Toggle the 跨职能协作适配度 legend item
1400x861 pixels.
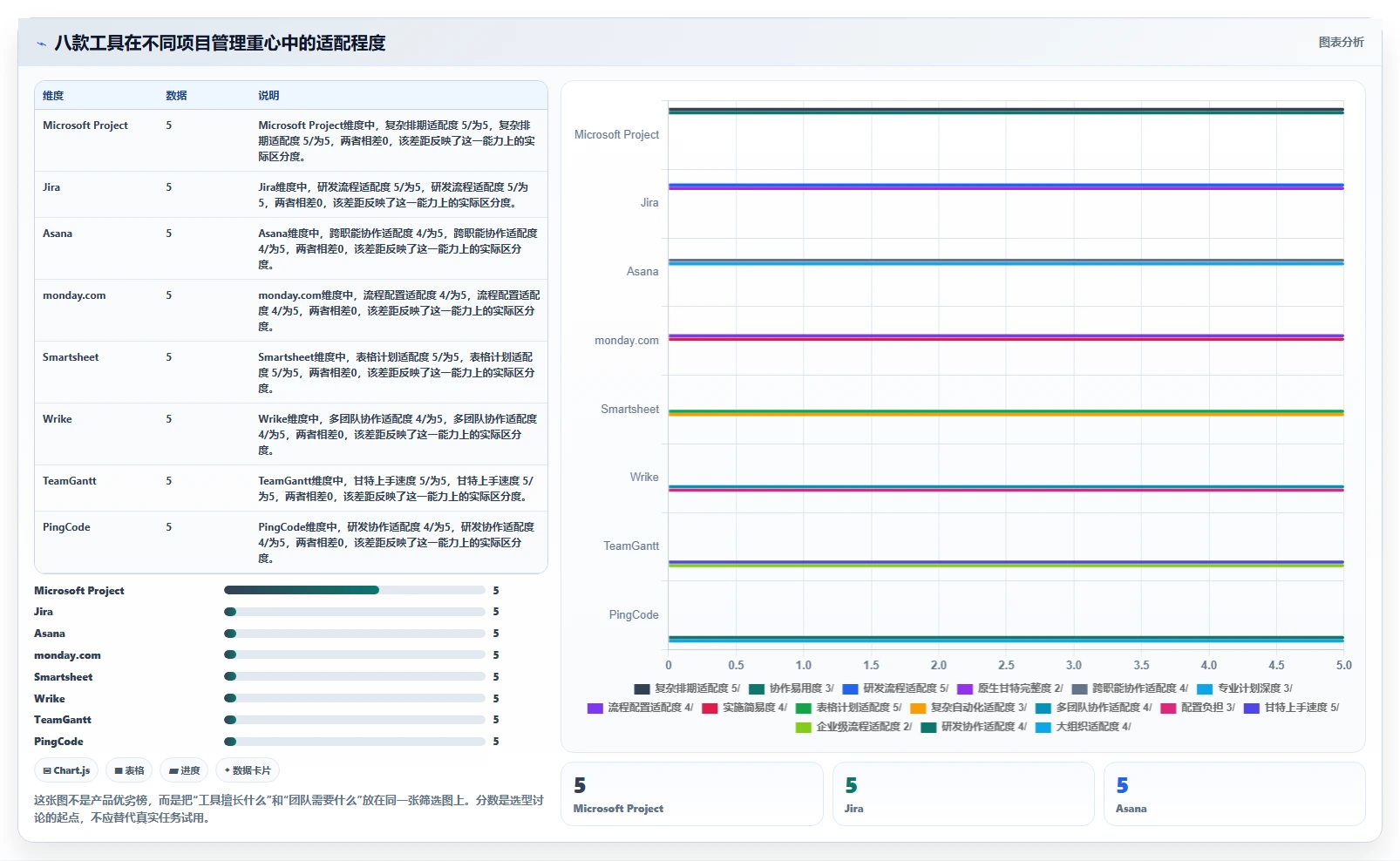tap(1130, 688)
